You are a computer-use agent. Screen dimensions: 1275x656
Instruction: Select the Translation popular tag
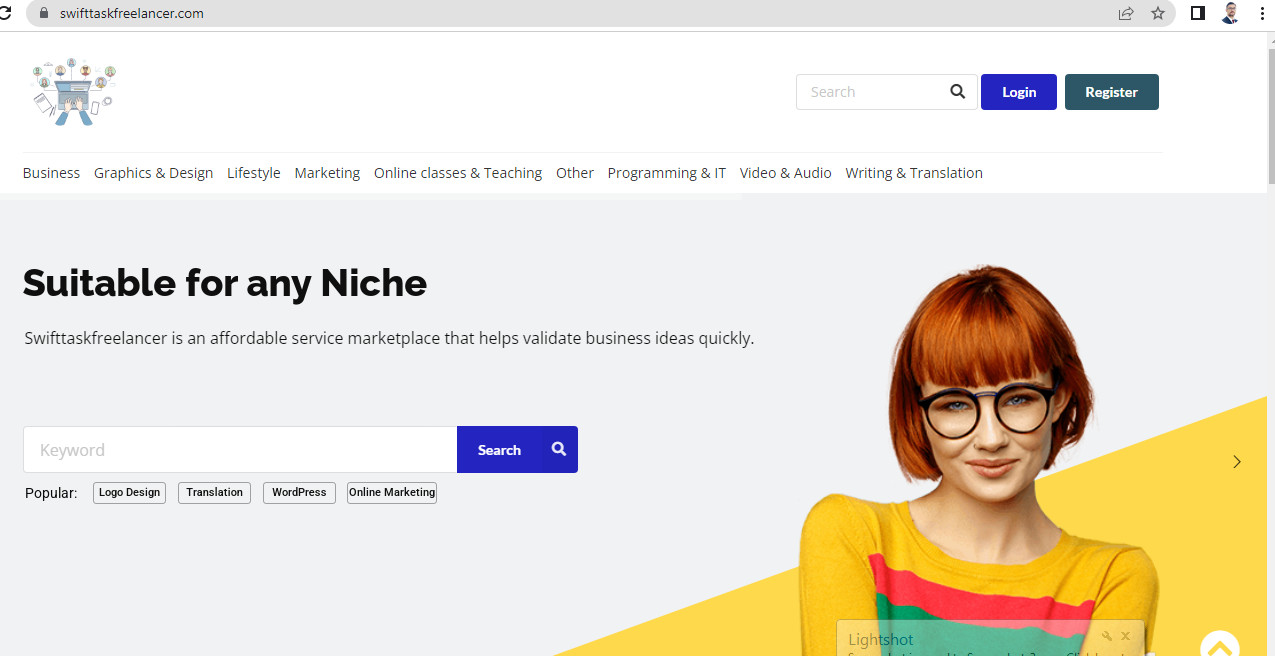[x=215, y=493]
